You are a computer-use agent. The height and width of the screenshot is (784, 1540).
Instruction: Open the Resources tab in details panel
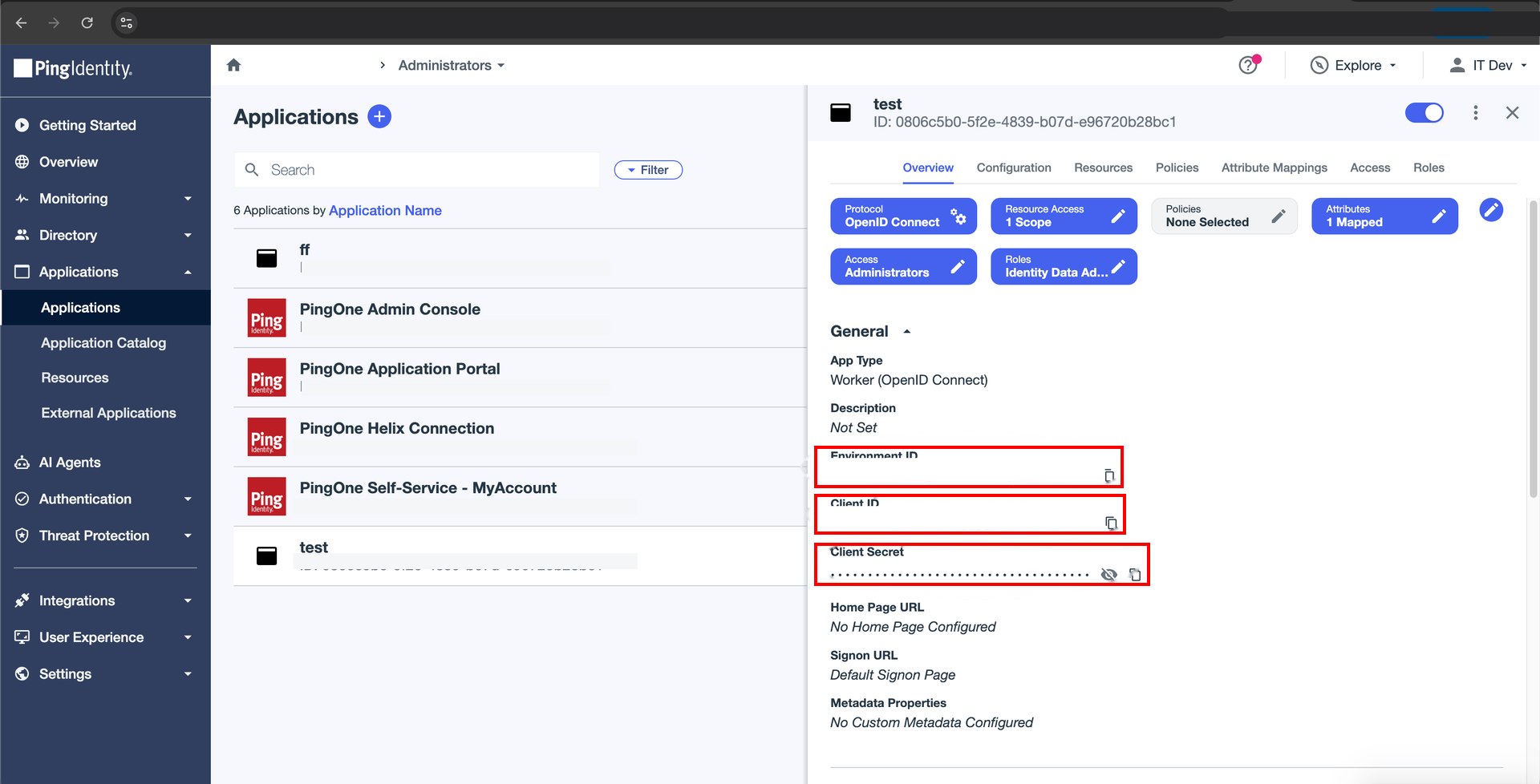[1103, 168]
